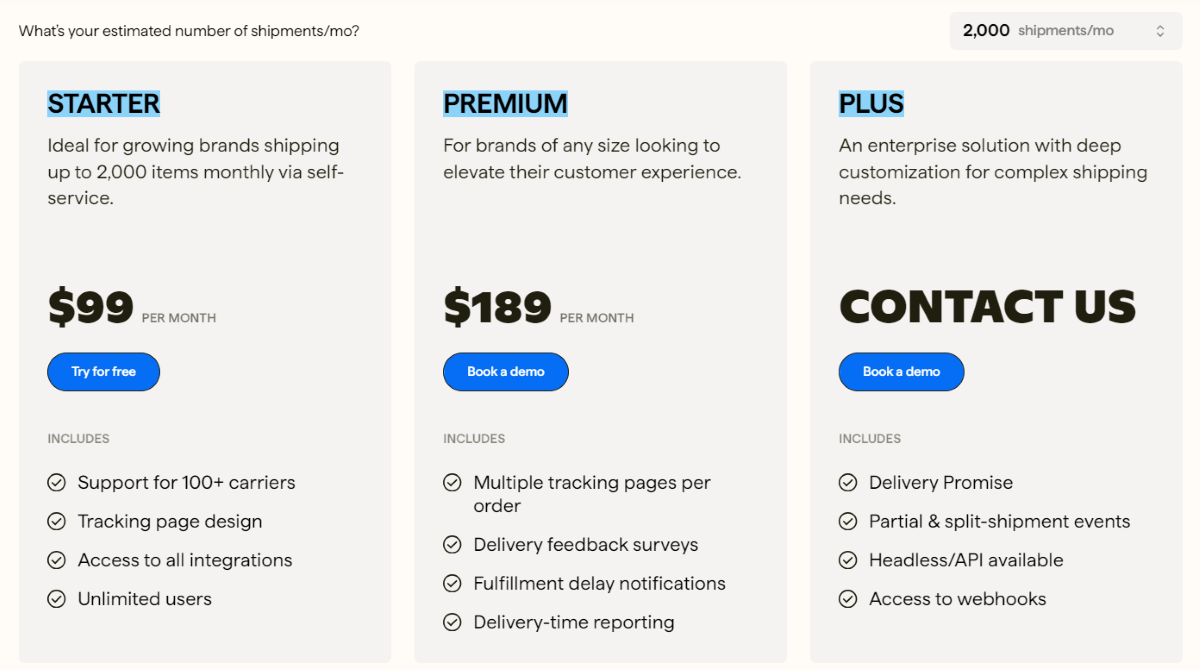This screenshot has height=670, width=1200.
Task: Select the PLUS plan heading
Action: pyautogui.click(x=871, y=104)
